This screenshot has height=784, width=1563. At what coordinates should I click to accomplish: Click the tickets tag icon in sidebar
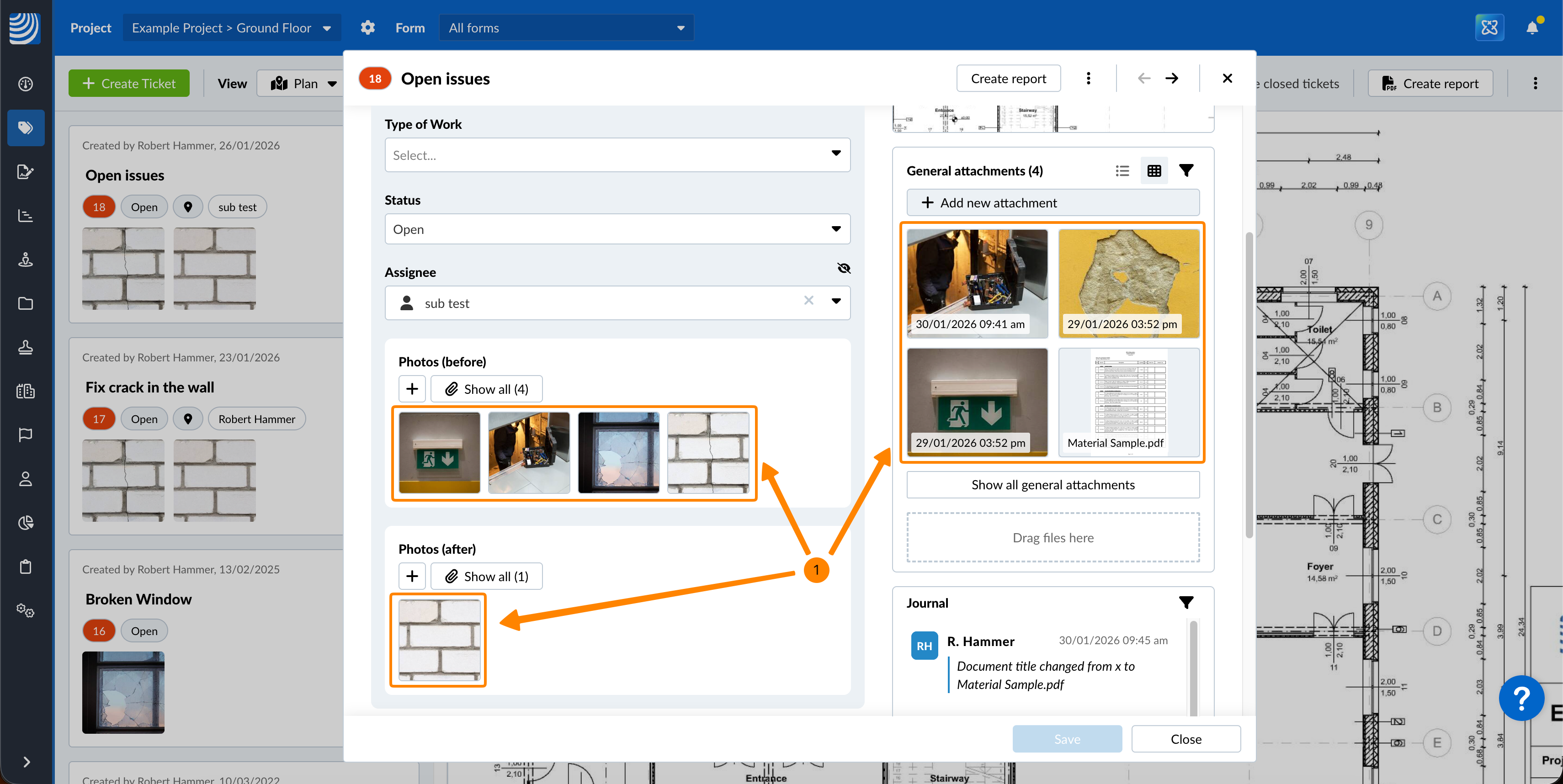26,127
